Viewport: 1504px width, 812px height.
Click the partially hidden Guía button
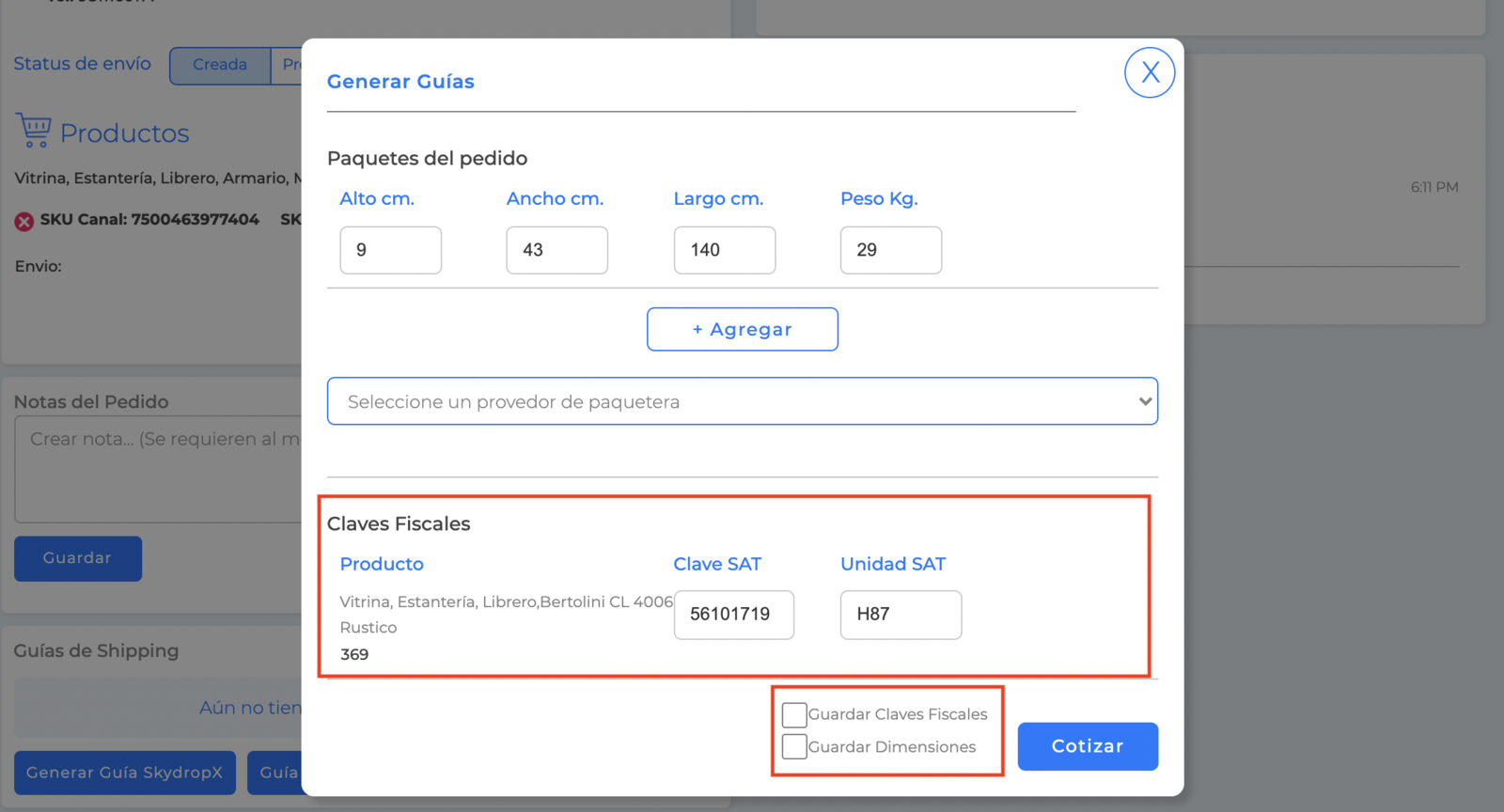coord(275,773)
